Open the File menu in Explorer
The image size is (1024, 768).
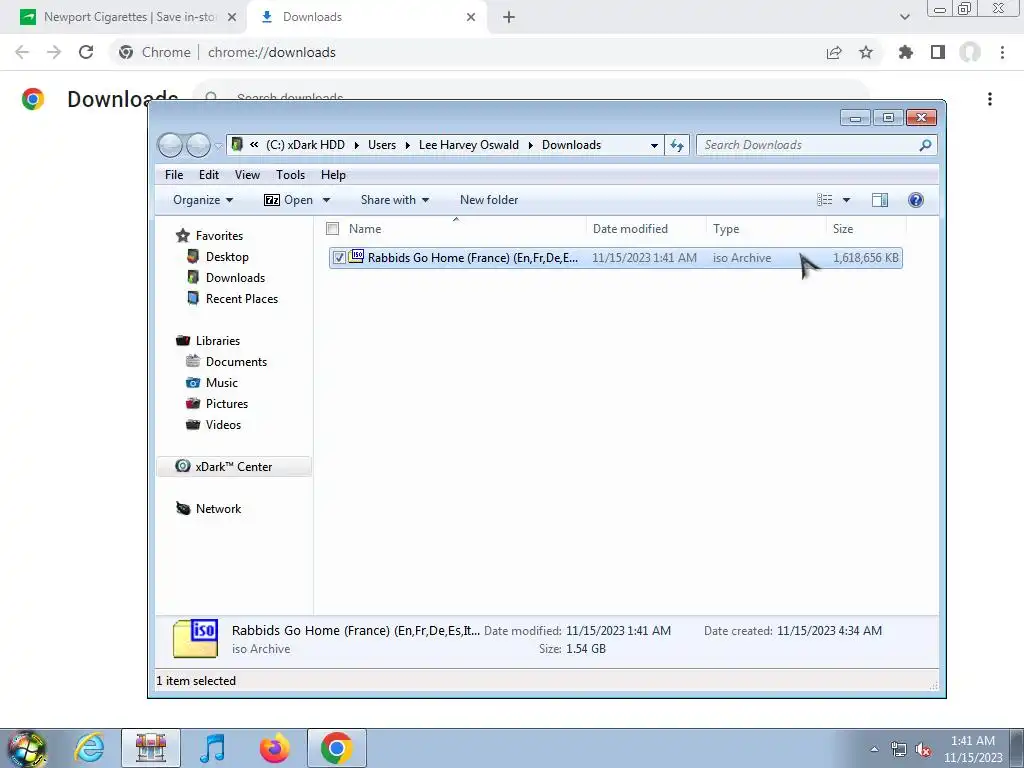pos(174,174)
